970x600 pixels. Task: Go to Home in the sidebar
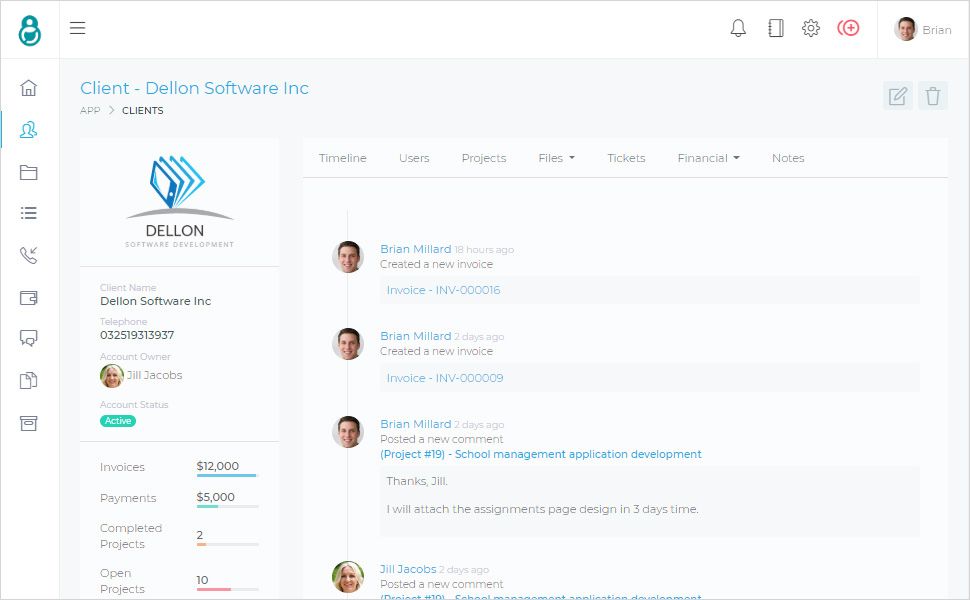[29, 87]
